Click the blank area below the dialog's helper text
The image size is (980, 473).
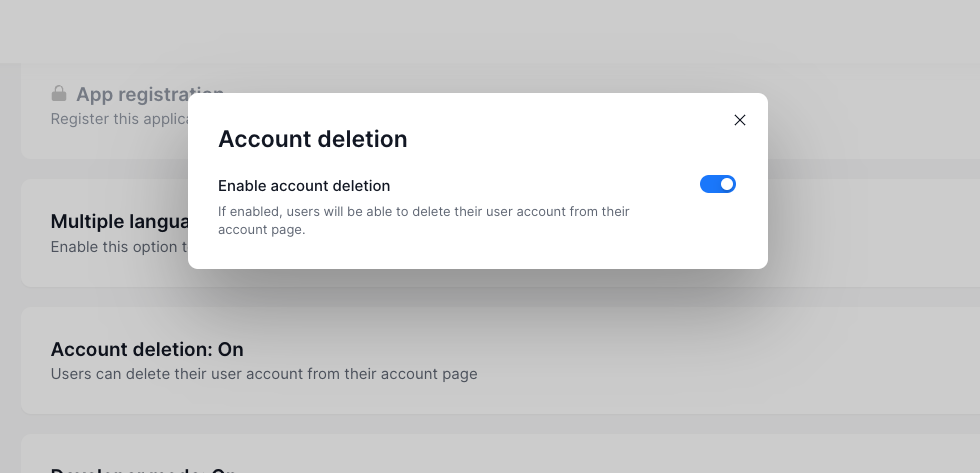click(478, 254)
